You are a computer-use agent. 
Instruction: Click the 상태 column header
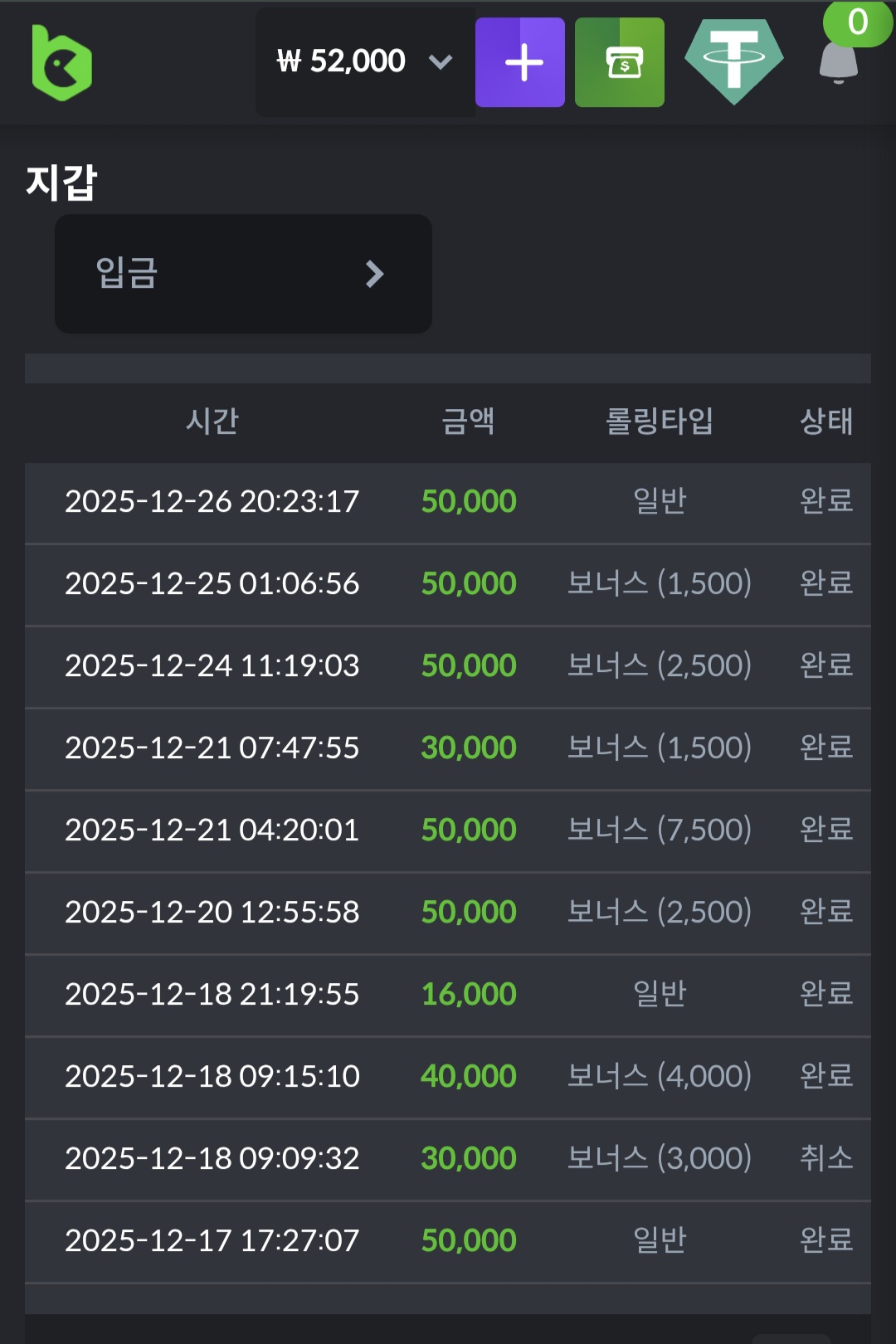click(826, 421)
